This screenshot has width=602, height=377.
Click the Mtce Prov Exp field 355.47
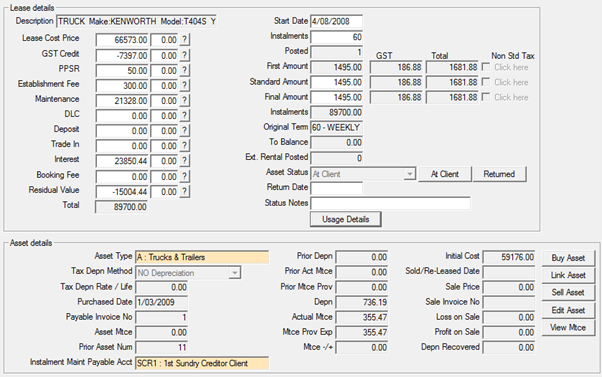pyautogui.click(x=362, y=332)
